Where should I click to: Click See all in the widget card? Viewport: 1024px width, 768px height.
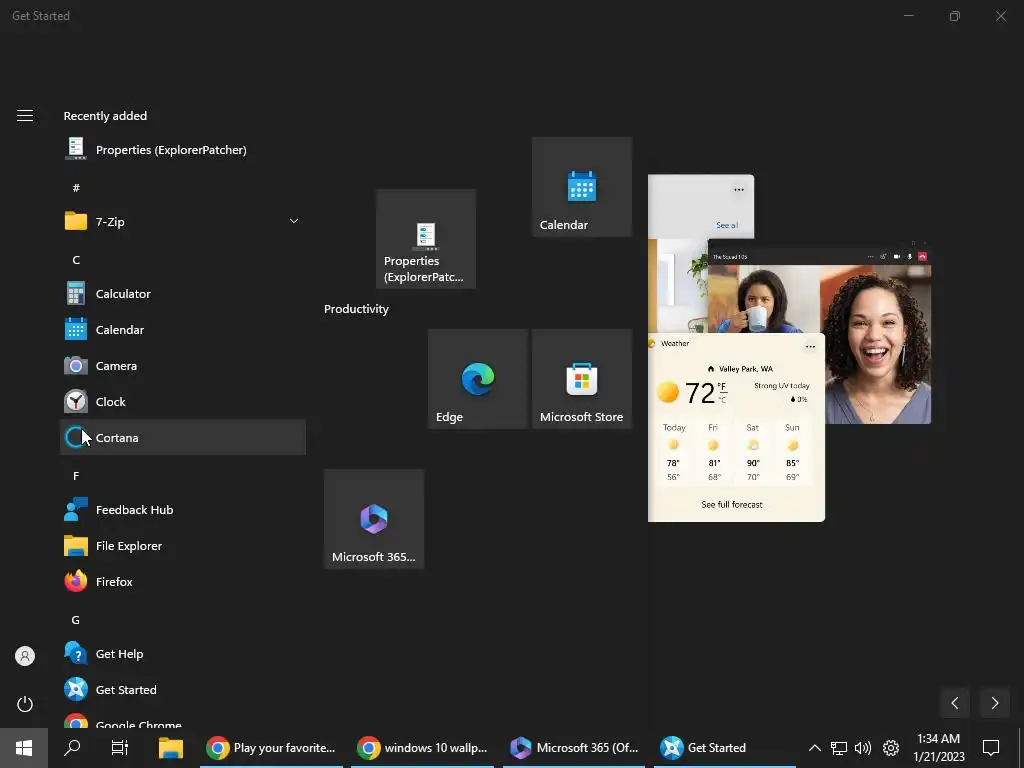727,225
